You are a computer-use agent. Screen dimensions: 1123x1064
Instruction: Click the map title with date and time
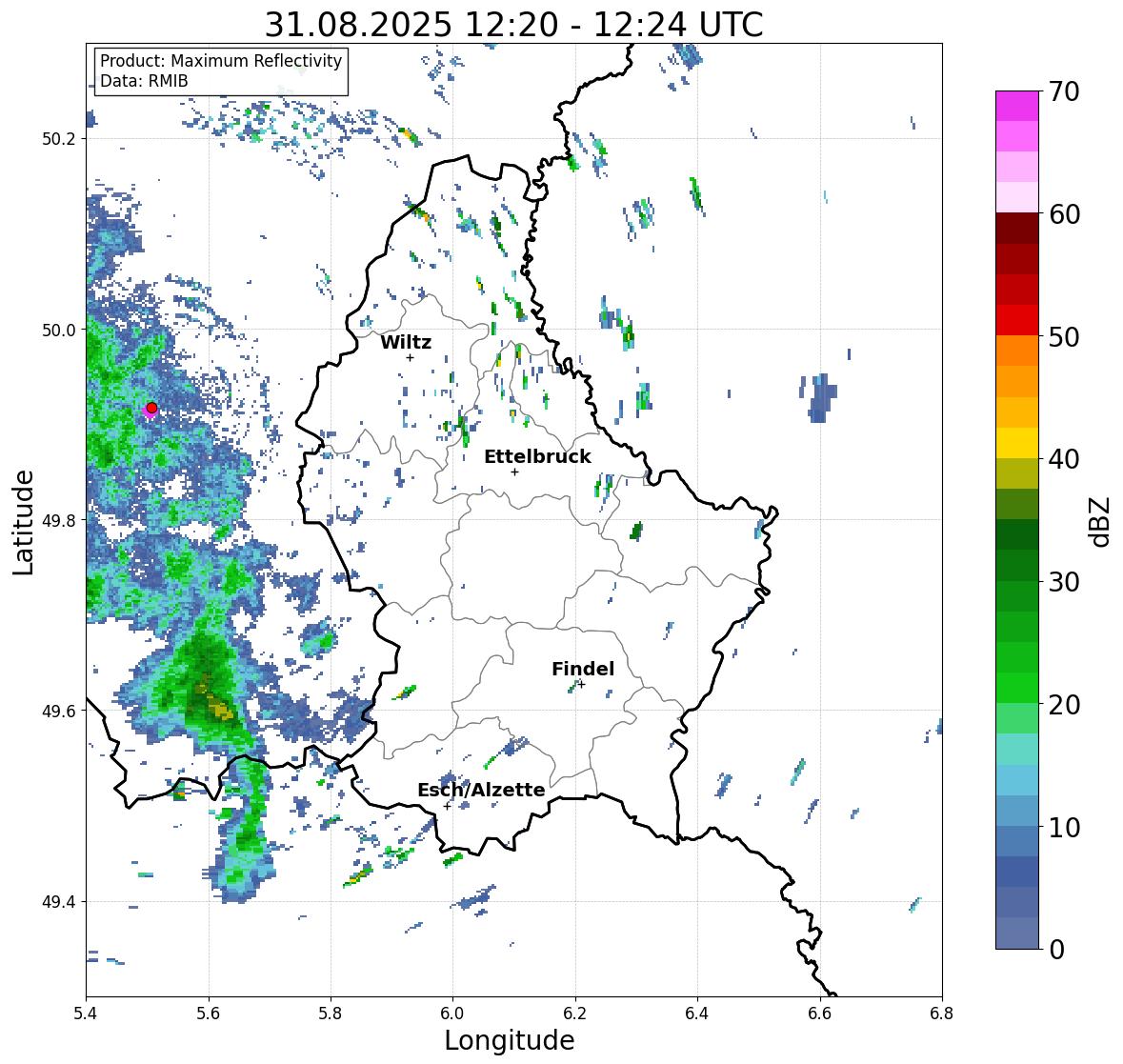point(513,25)
